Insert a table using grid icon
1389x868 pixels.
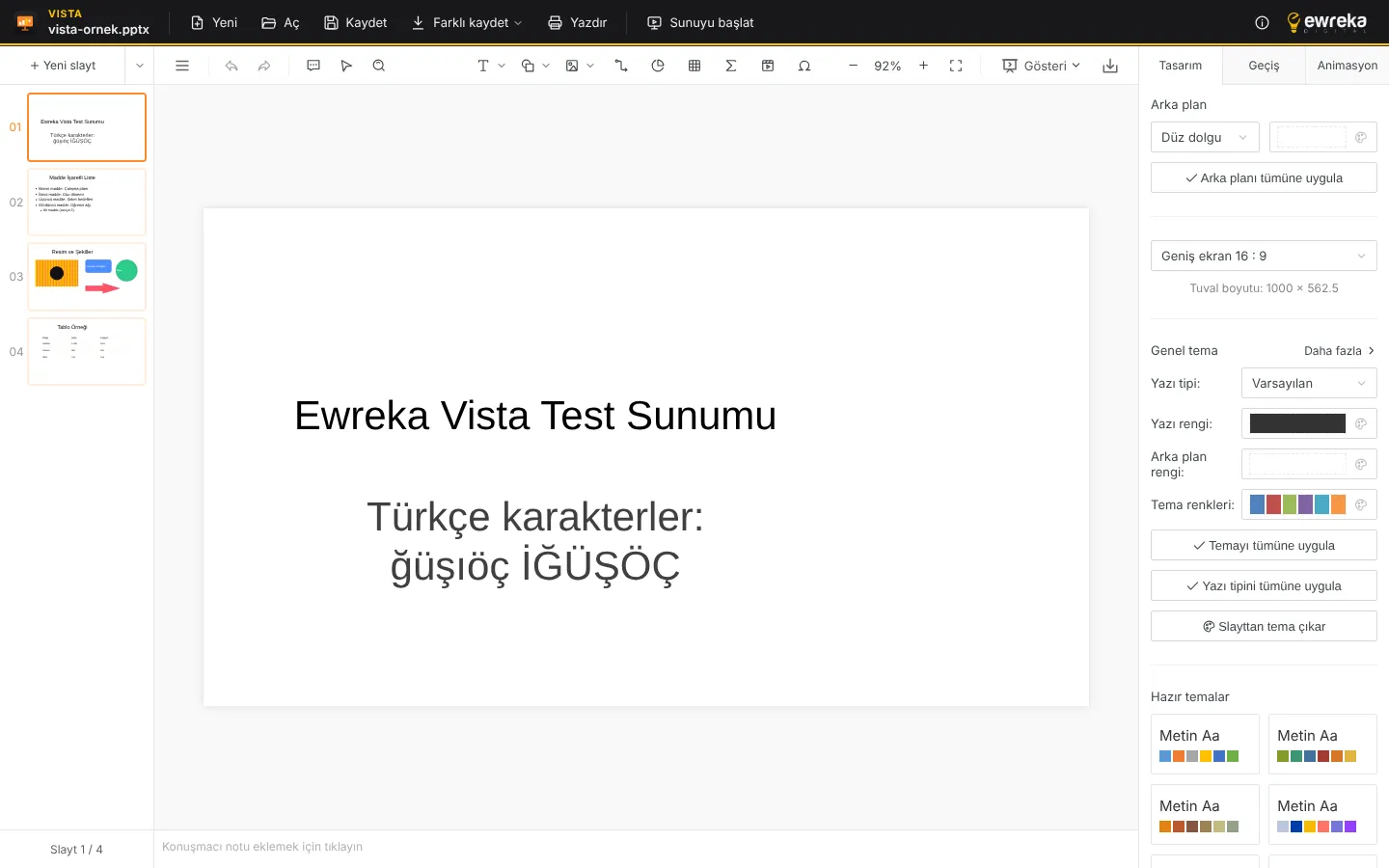(x=694, y=66)
